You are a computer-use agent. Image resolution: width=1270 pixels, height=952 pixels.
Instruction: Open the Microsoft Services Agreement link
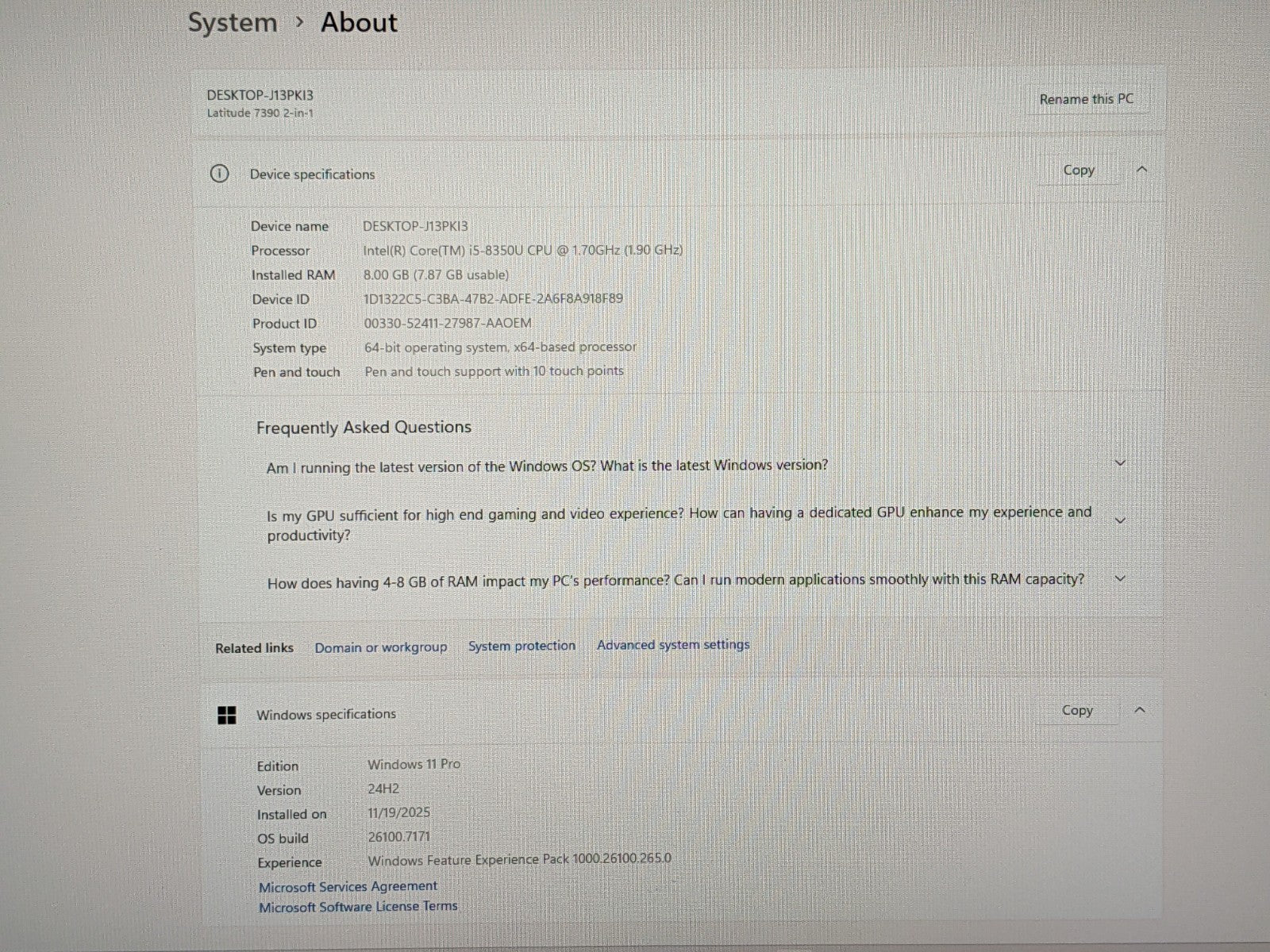348,886
